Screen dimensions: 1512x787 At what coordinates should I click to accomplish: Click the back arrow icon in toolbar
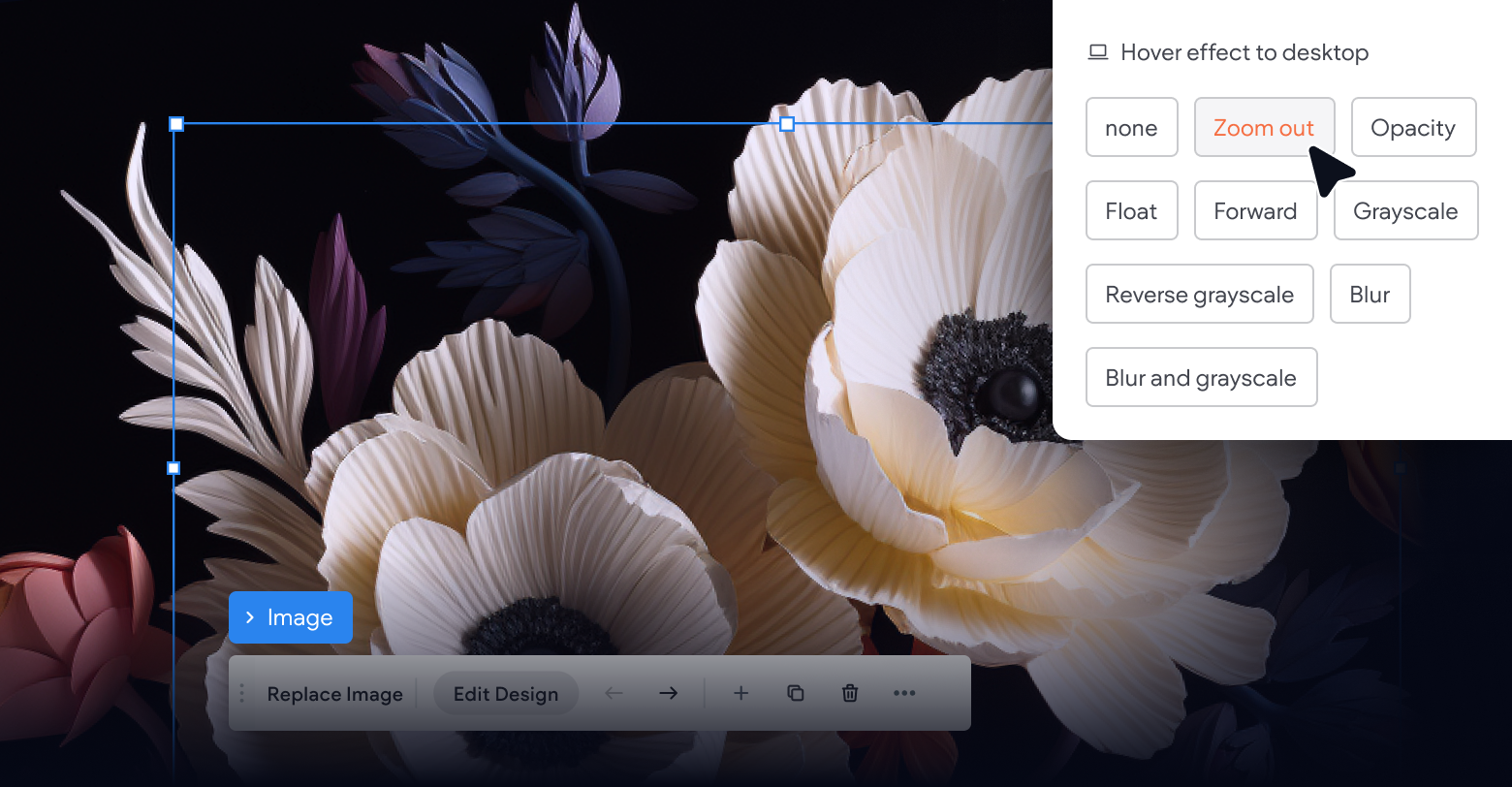[614, 693]
